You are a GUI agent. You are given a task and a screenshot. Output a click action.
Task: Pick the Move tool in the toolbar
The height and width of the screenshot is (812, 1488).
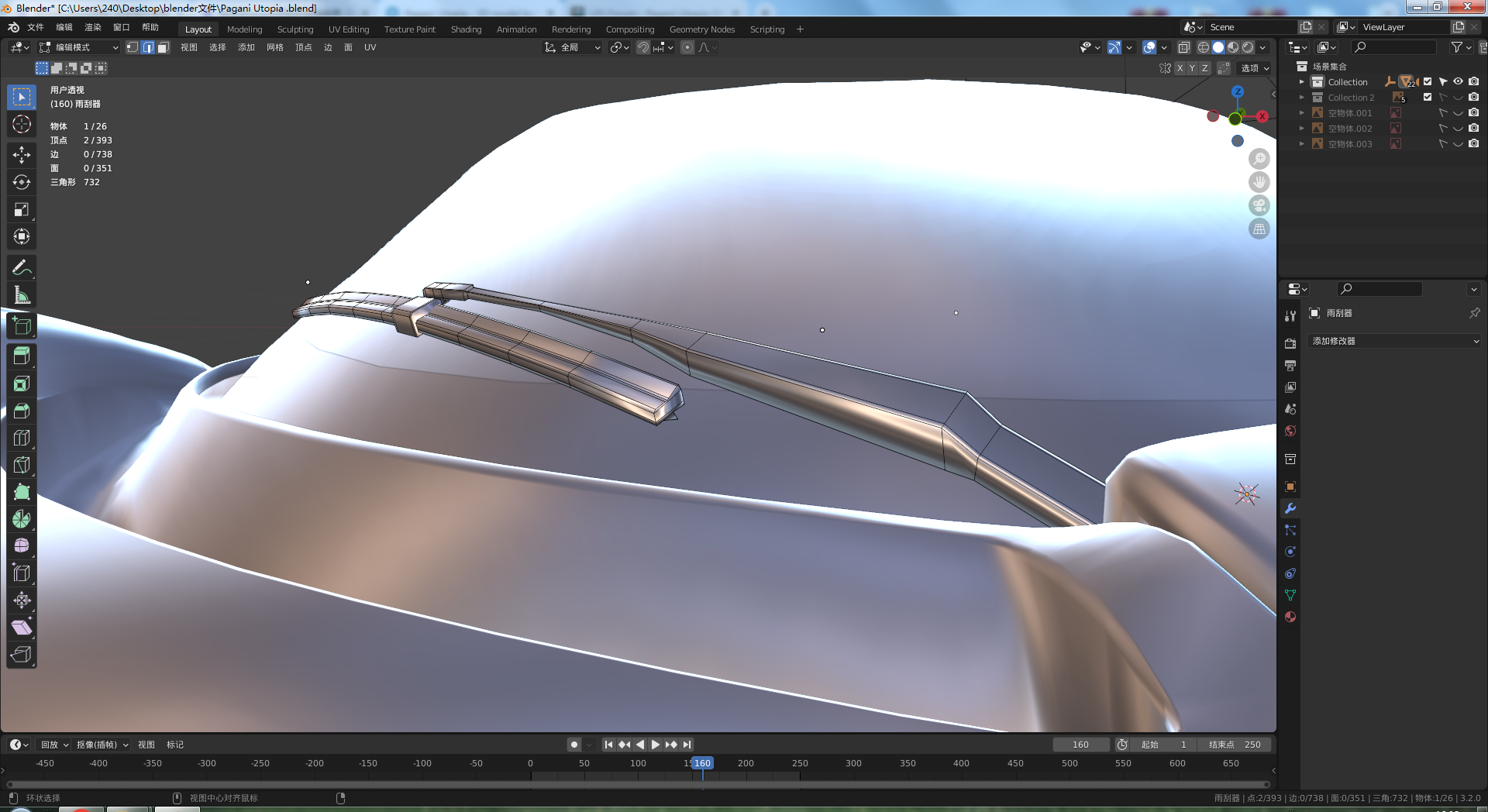point(22,155)
